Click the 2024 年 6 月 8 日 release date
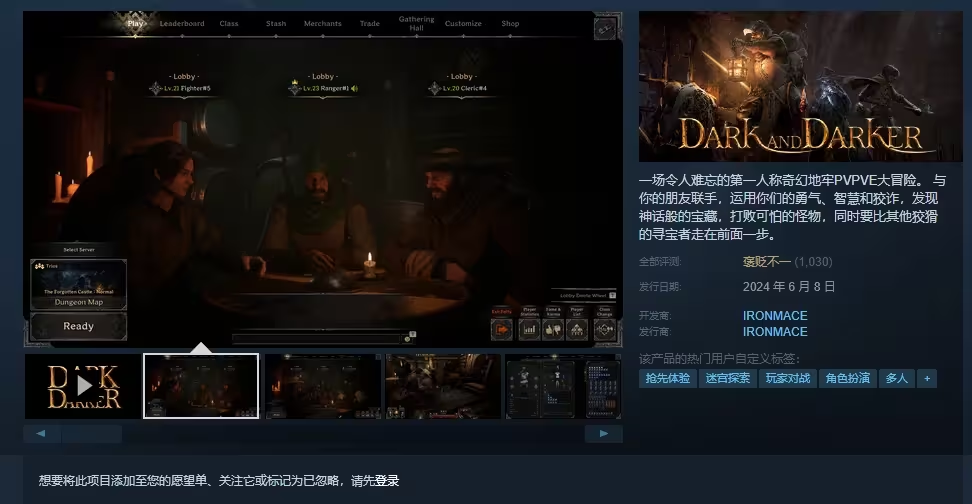This screenshot has width=972, height=504. click(789, 286)
